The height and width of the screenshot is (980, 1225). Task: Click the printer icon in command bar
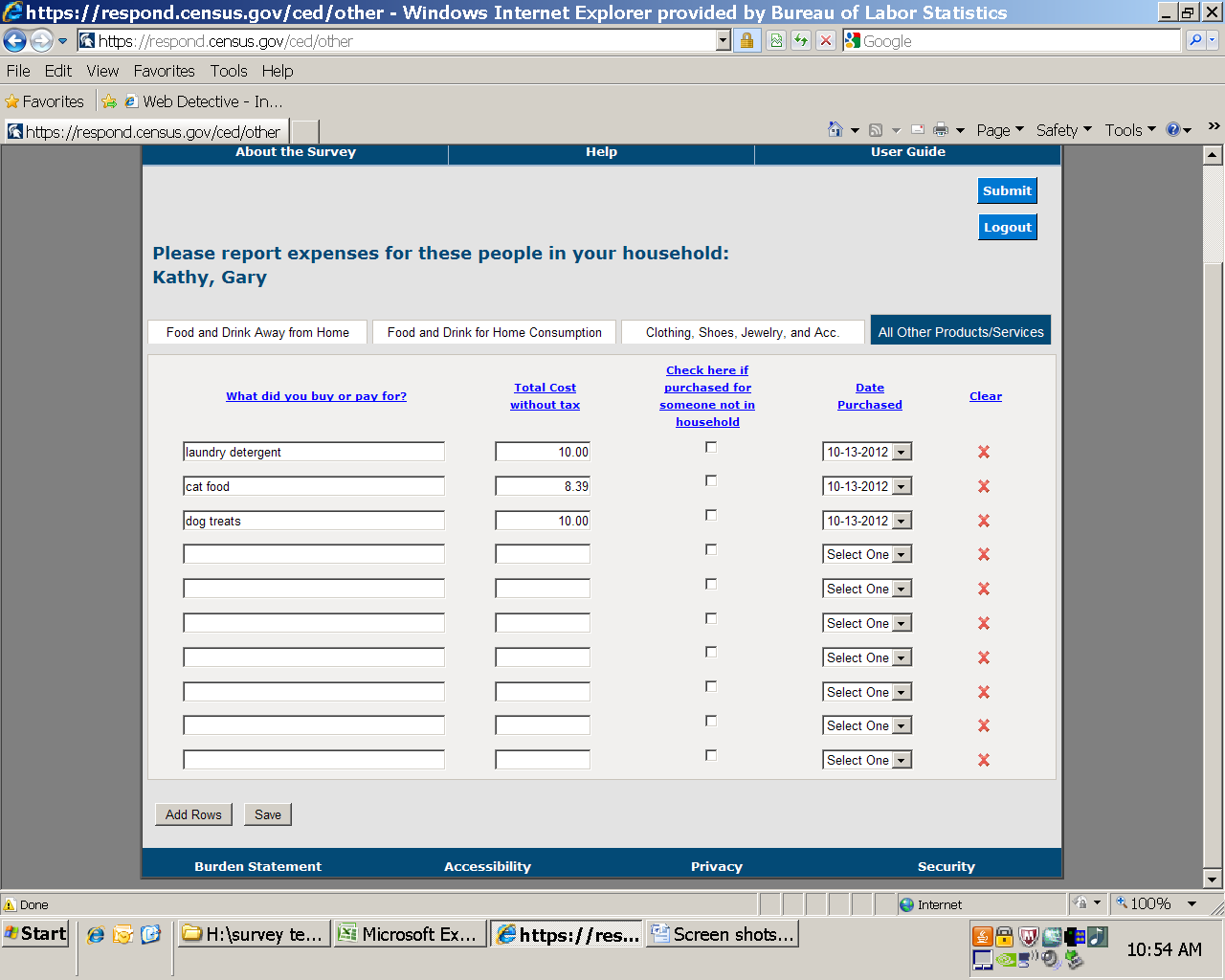pyautogui.click(x=941, y=130)
